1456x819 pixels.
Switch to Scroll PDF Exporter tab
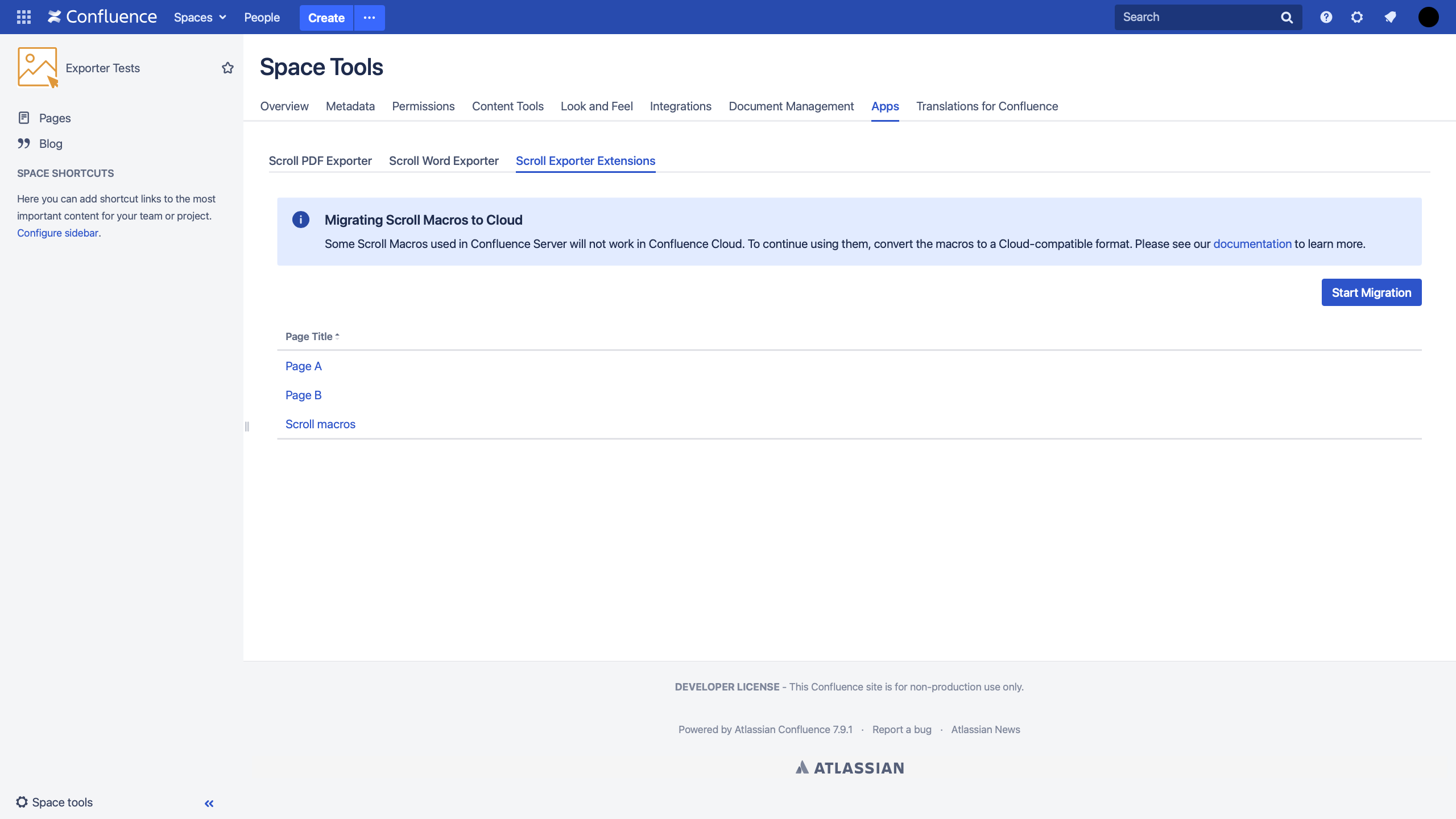pyautogui.click(x=320, y=161)
